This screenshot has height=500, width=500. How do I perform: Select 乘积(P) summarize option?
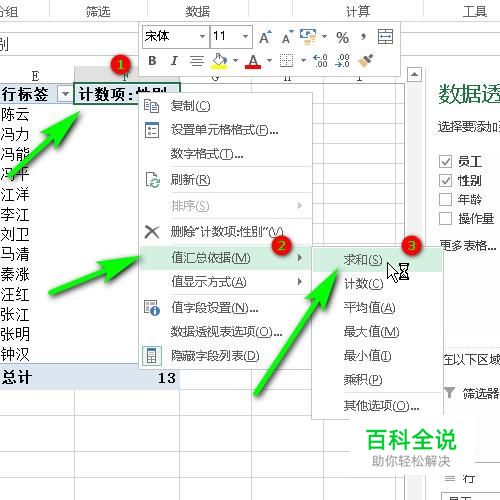(x=377, y=380)
